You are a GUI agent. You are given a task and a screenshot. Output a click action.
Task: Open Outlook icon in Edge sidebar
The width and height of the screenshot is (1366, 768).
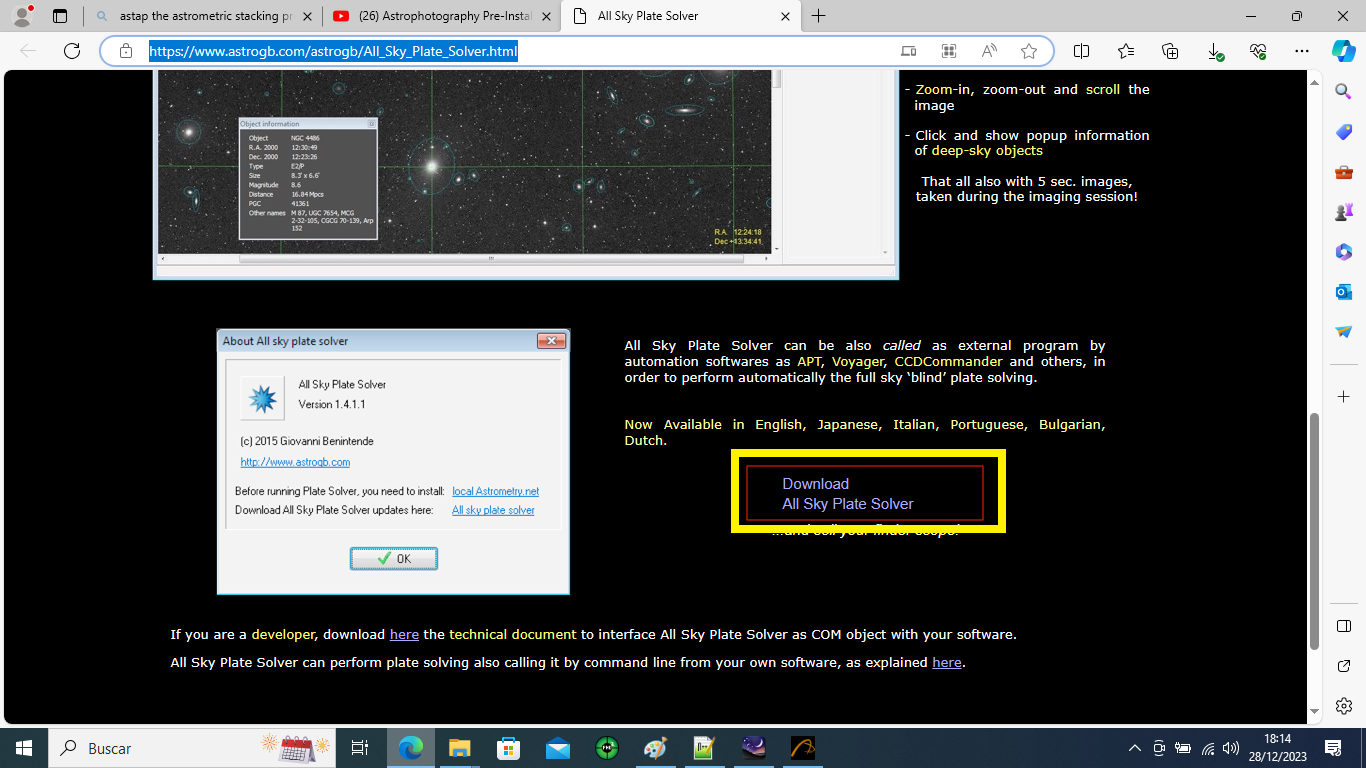click(x=1343, y=292)
